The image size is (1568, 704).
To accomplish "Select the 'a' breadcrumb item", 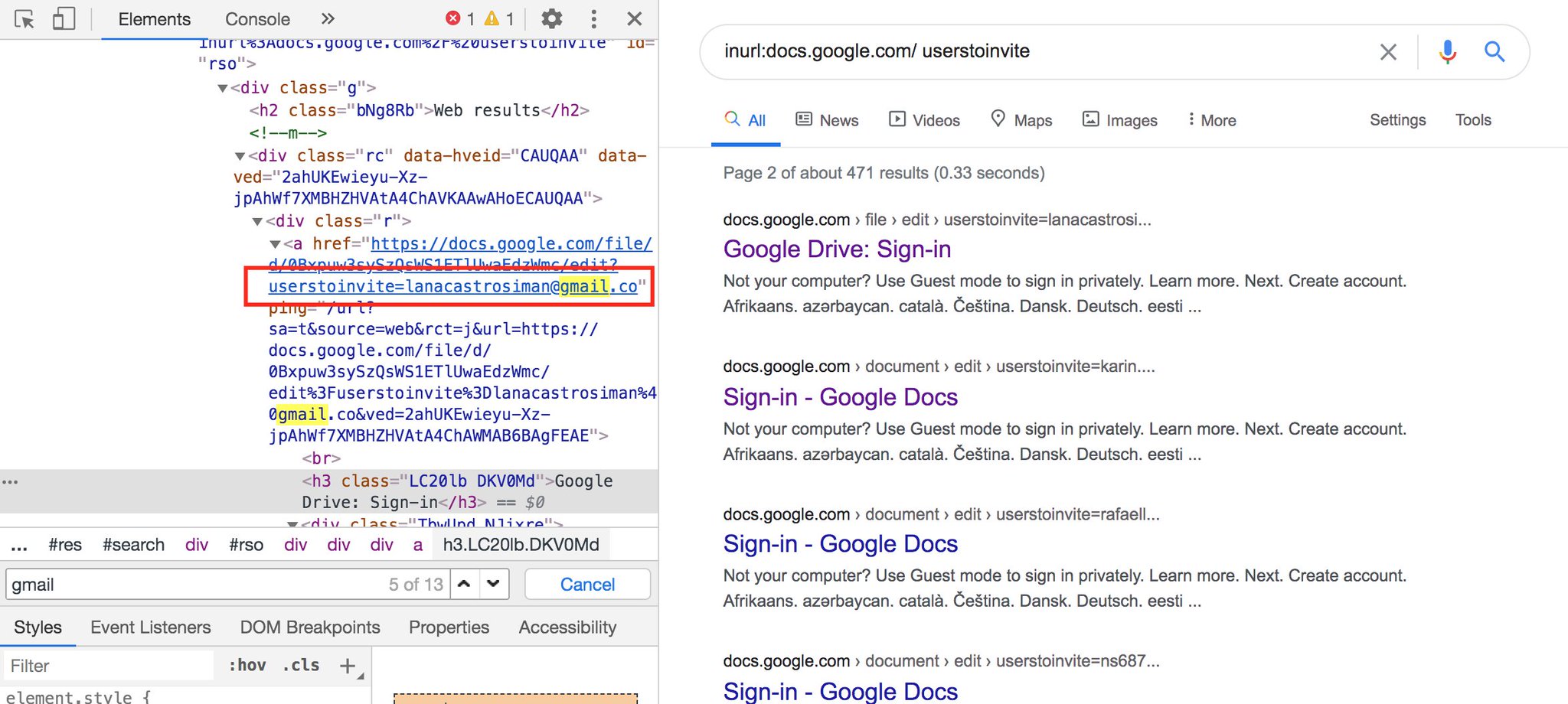I will [x=418, y=545].
